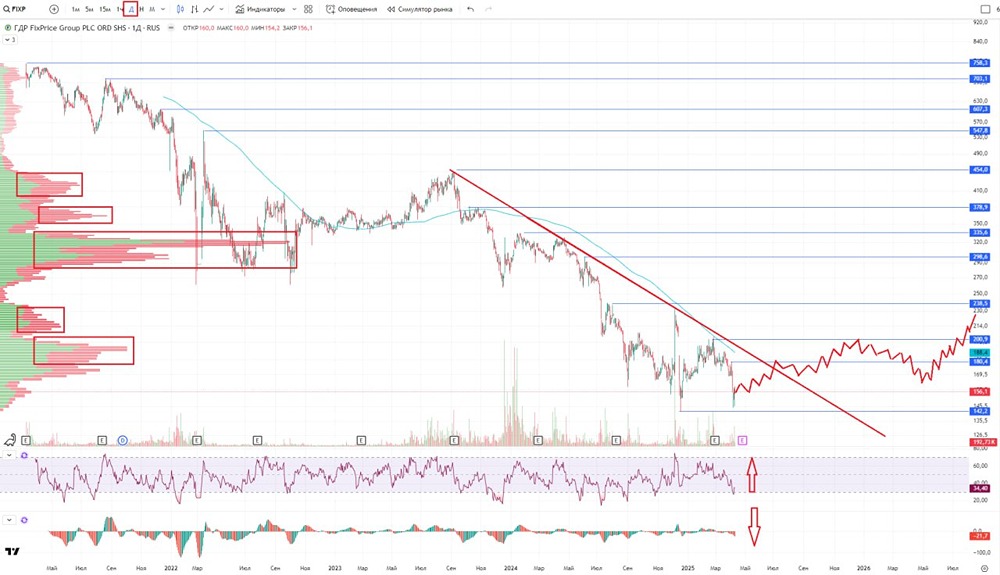
Task: Click the teal 188,4 moving average label
Action: pos(980,353)
